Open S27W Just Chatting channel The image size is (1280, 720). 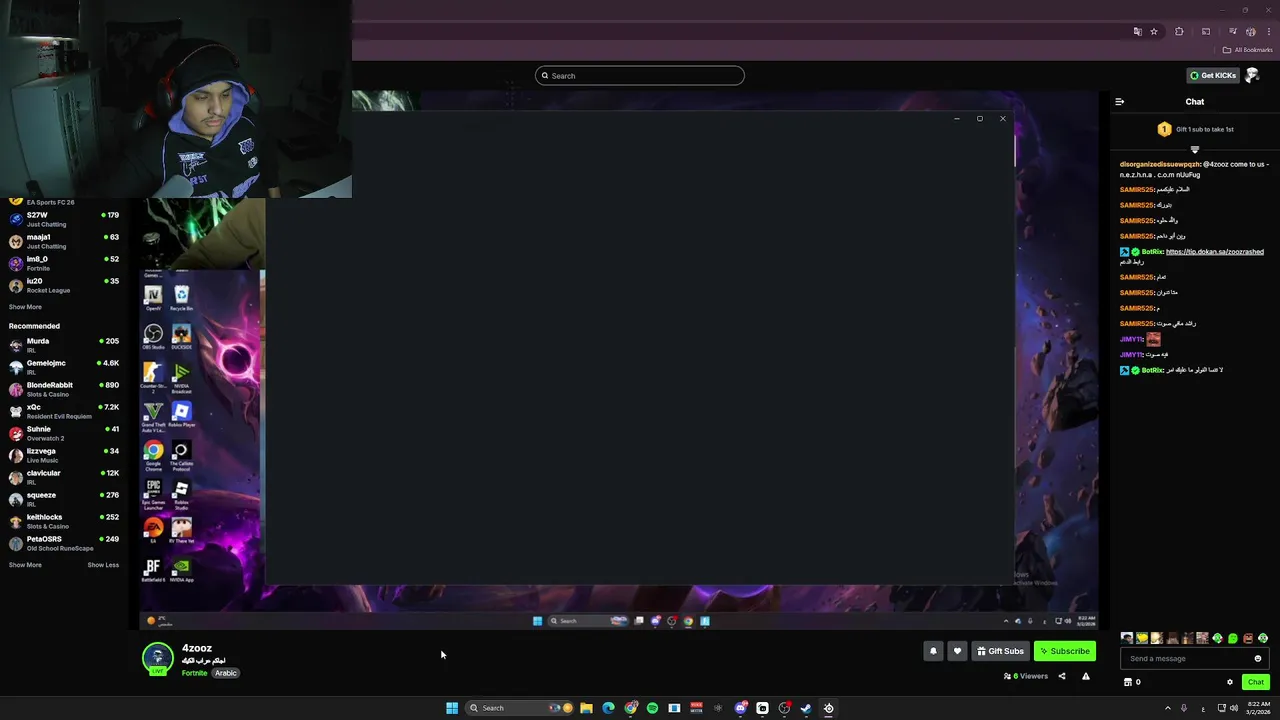[x=64, y=219]
